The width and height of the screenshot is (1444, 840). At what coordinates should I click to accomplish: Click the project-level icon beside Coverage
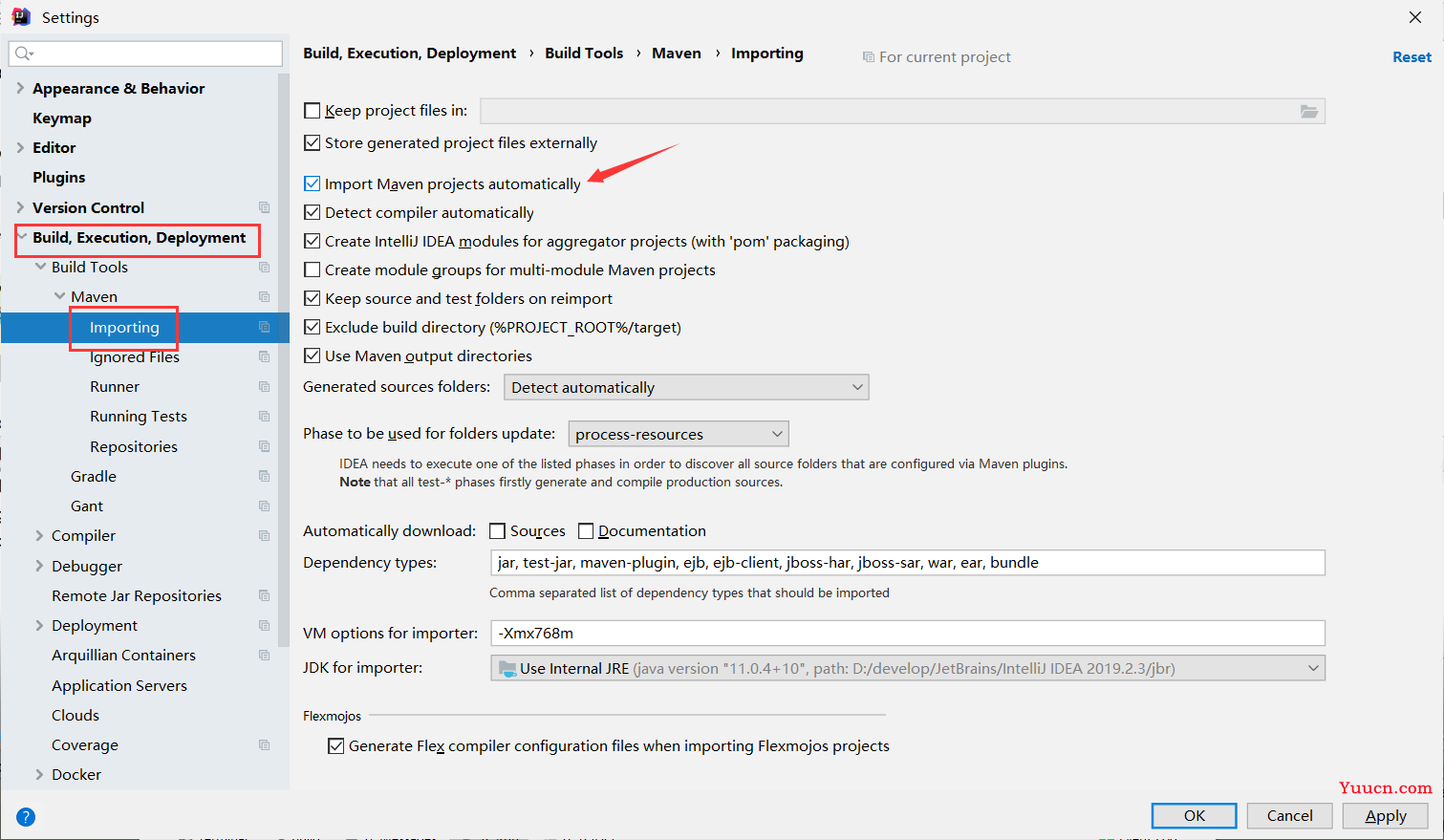[x=264, y=744]
